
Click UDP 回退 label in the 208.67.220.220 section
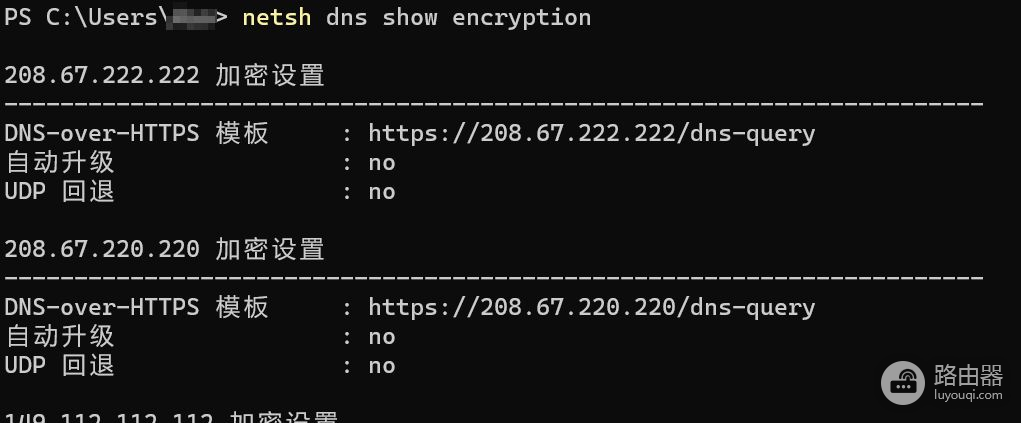[60, 366]
